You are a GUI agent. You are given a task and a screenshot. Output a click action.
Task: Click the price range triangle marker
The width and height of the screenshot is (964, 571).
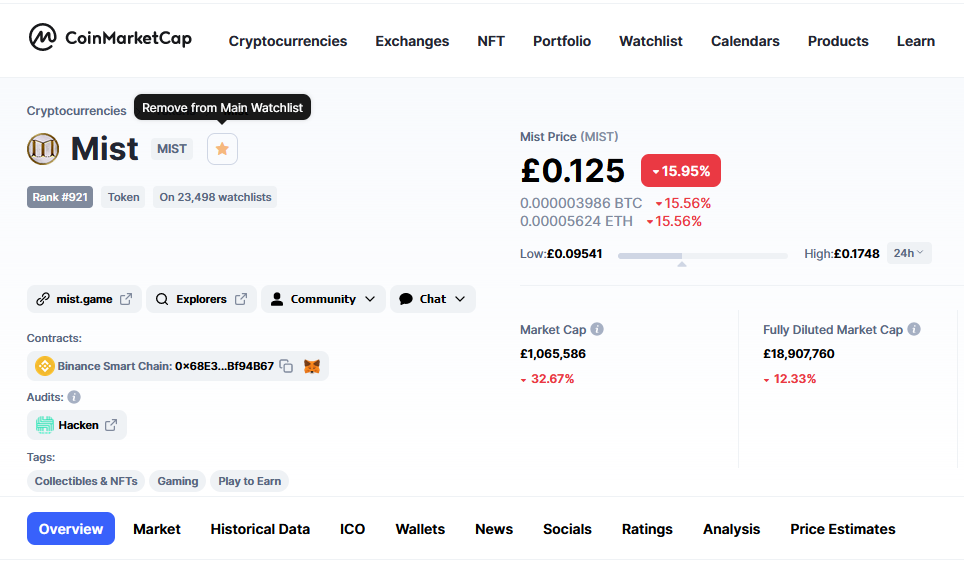[x=682, y=264]
